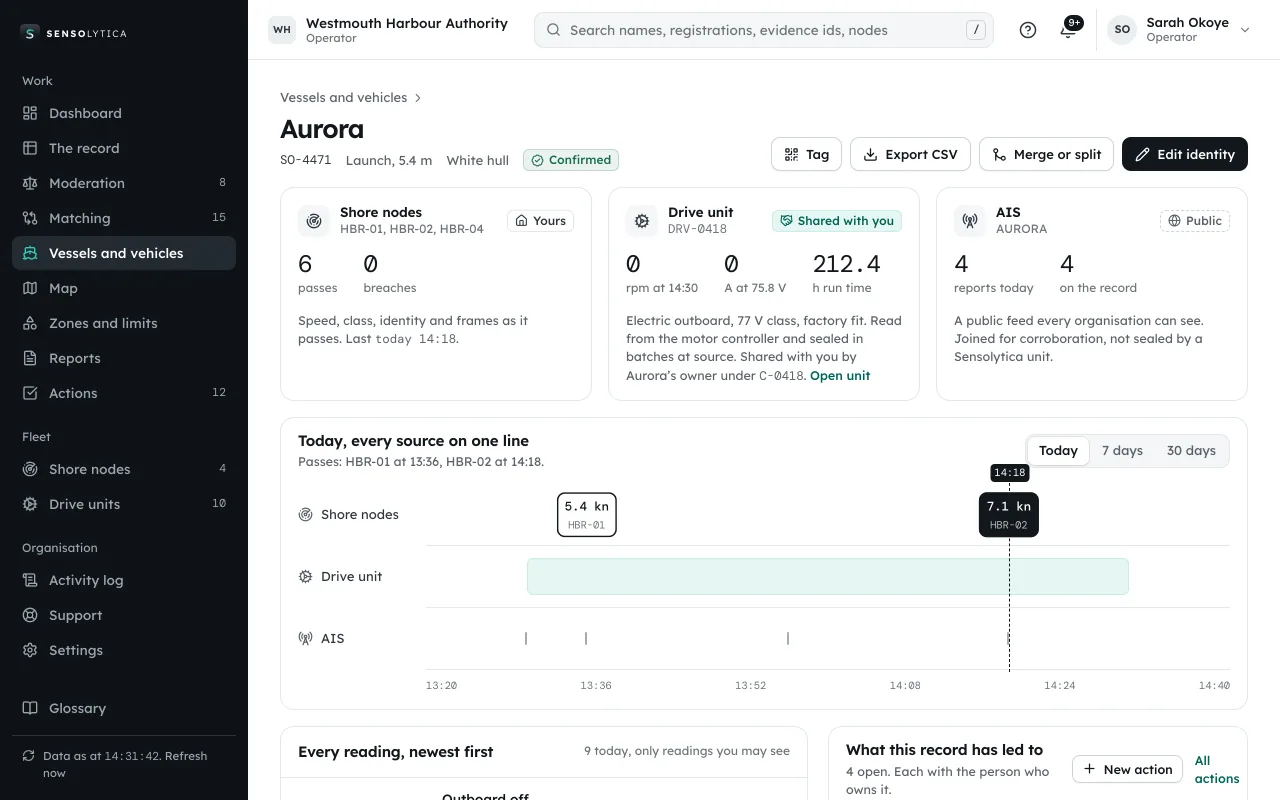The image size is (1280, 800).
Task: Open the Map view
Action: 124,288
